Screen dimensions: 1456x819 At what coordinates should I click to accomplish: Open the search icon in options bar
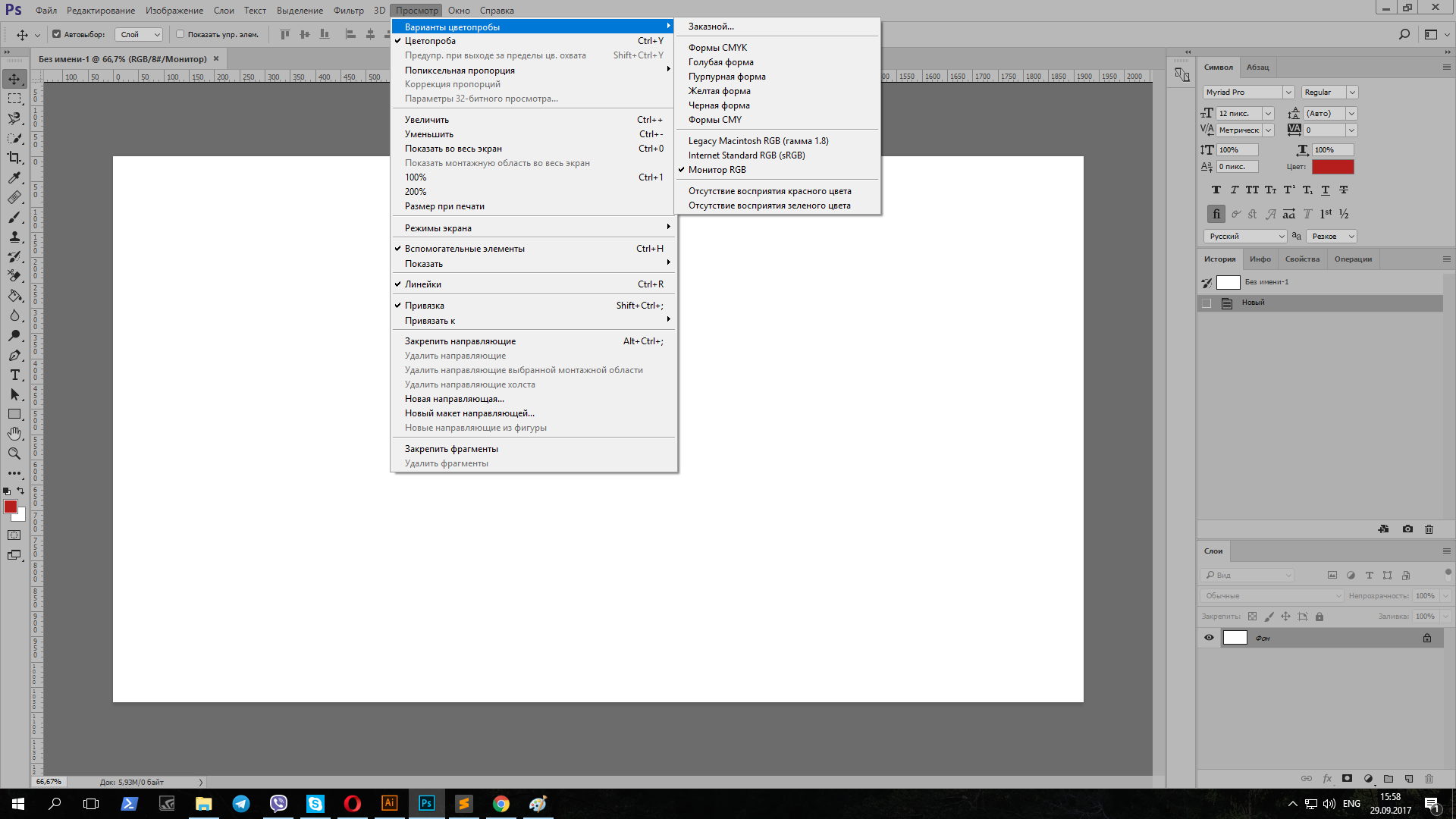[x=1404, y=34]
